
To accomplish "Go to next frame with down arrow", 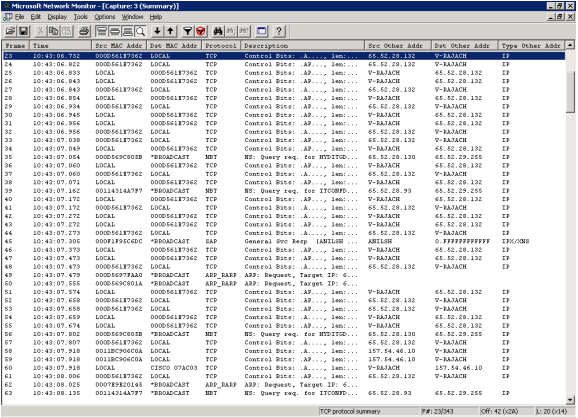I will pos(157,31).
